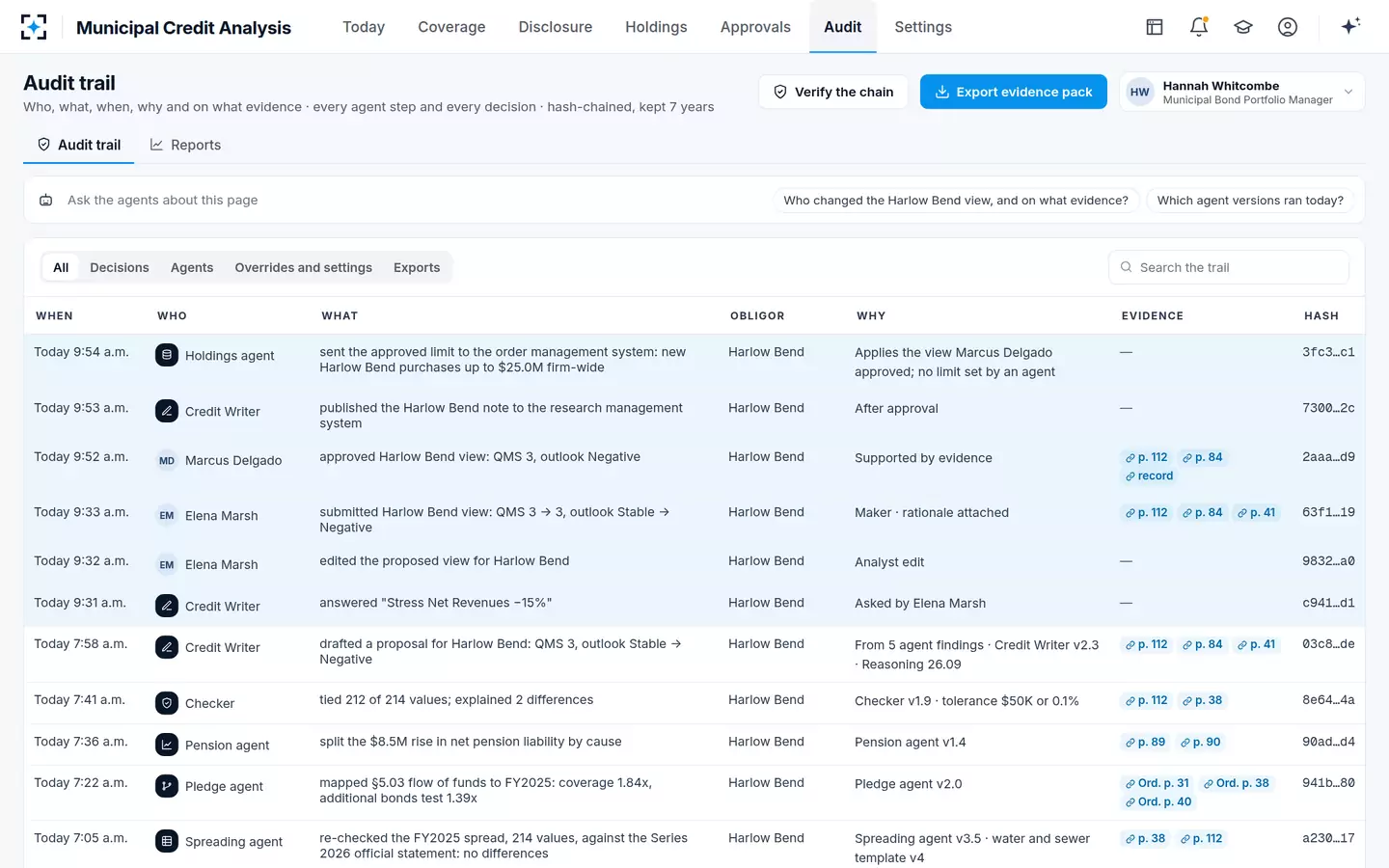
Task: Click the Checker agent icon
Action: pos(167,703)
